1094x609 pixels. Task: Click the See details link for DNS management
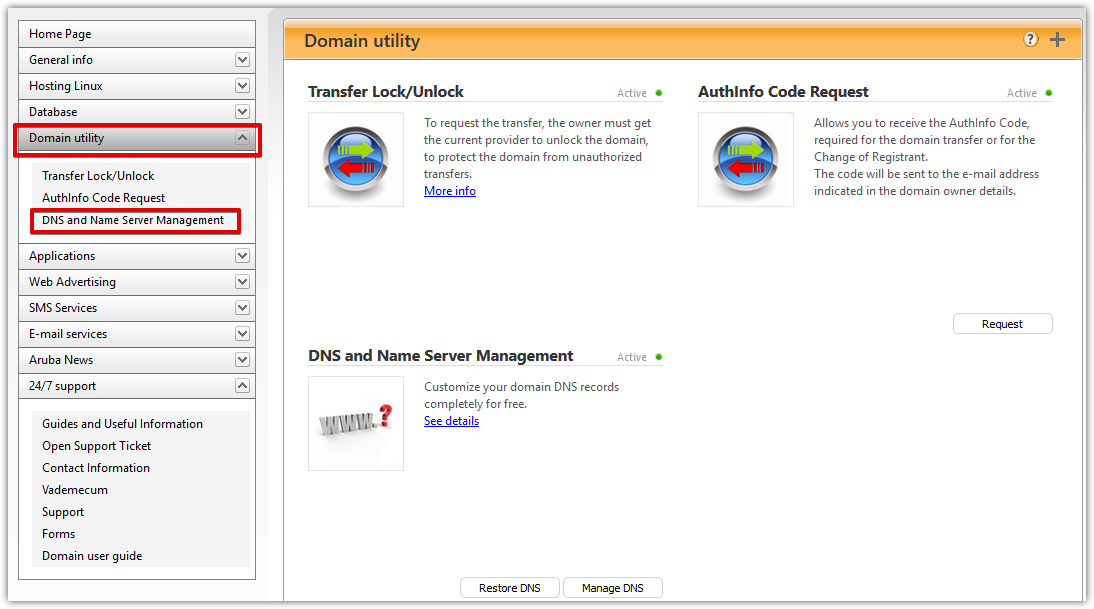[450, 420]
